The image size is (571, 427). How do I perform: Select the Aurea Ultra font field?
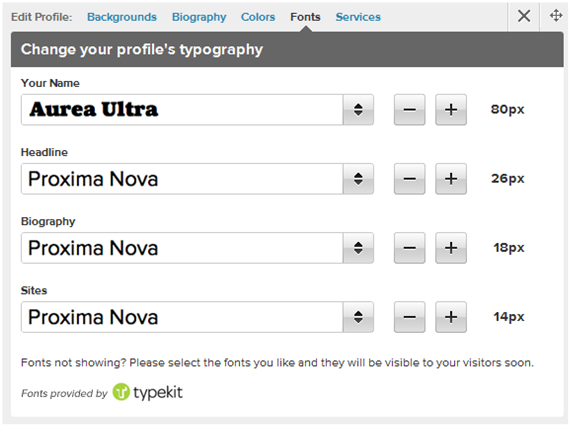pyautogui.click(x=182, y=110)
